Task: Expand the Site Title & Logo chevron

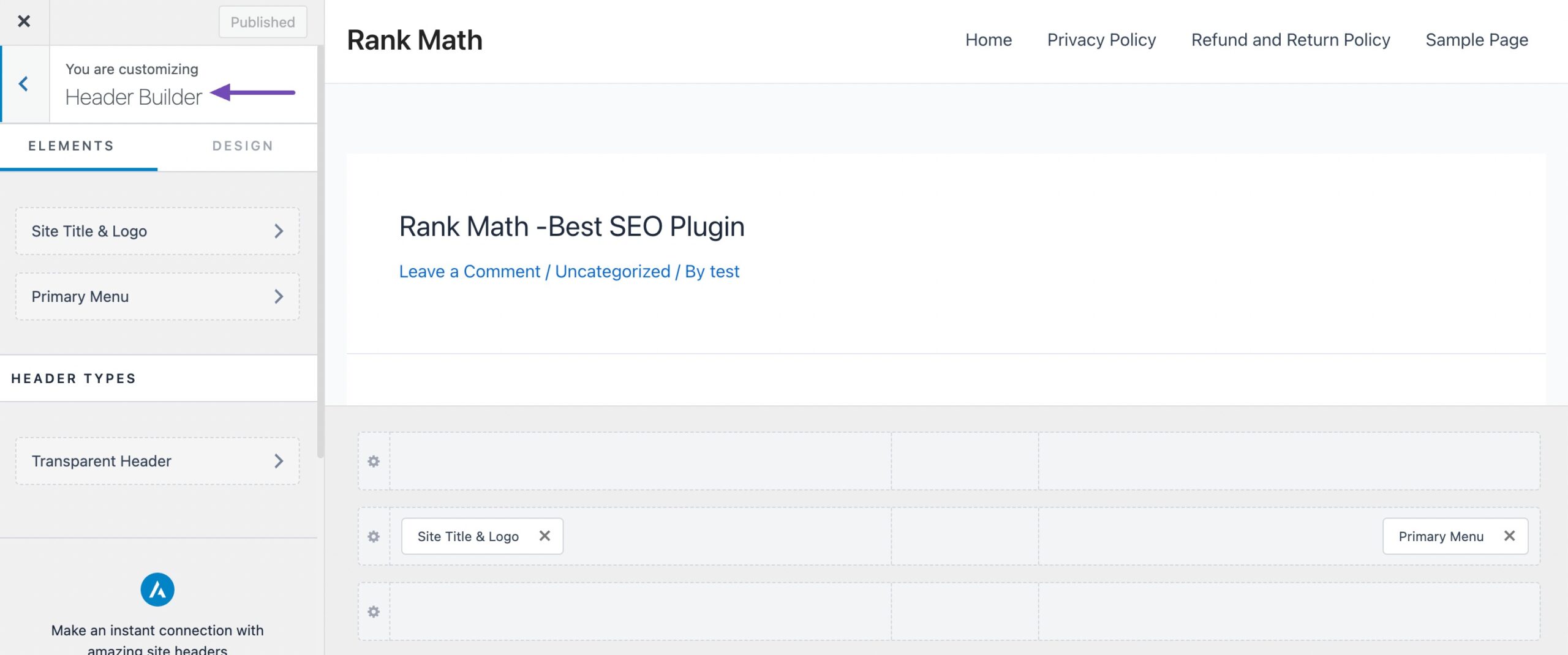Action: 279,231
